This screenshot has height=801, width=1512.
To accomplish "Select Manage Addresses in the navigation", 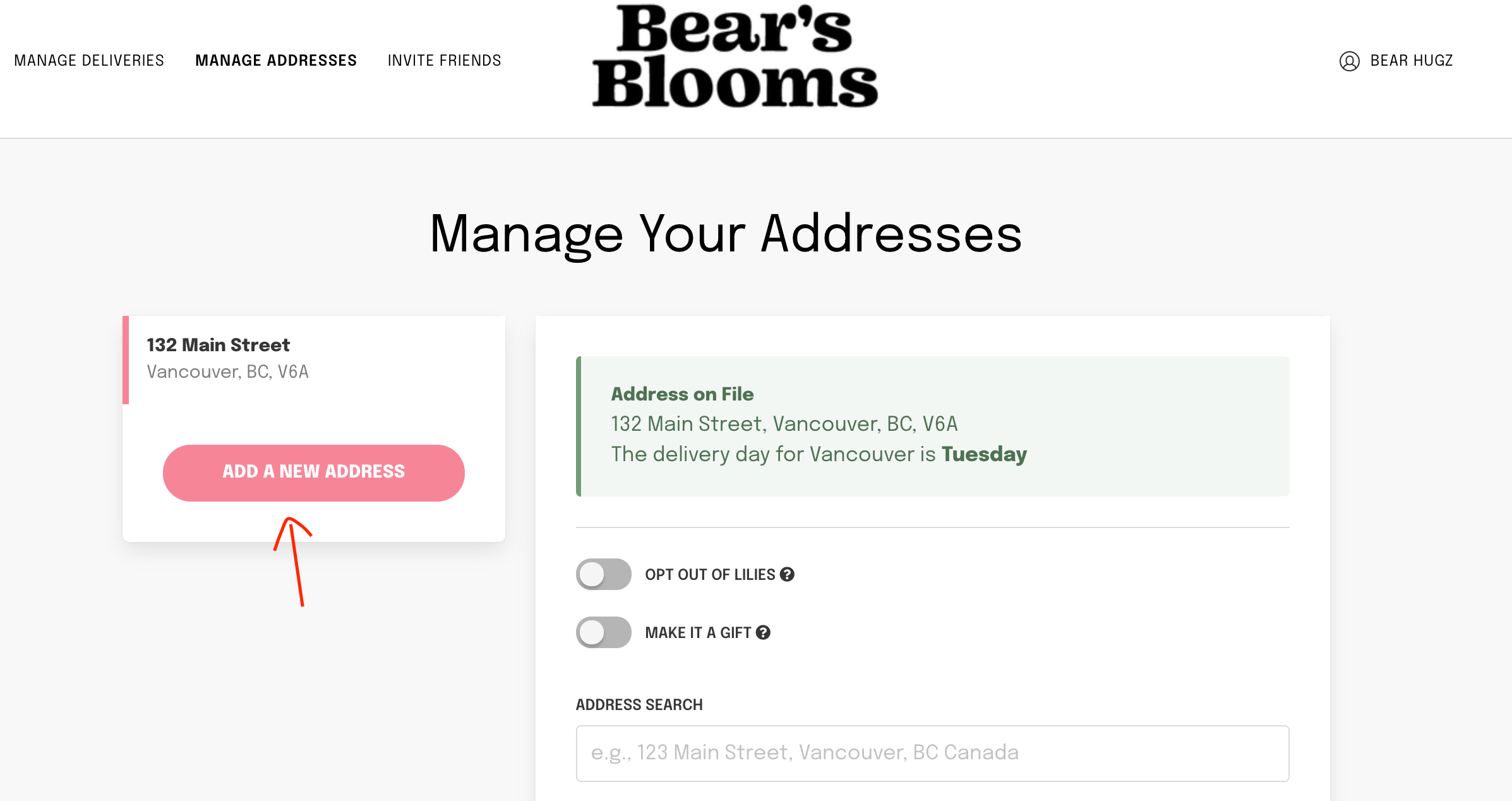I will click(276, 61).
